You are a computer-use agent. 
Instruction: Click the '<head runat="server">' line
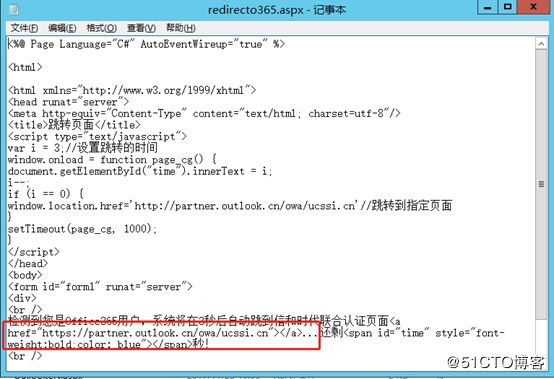coord(69,102)
